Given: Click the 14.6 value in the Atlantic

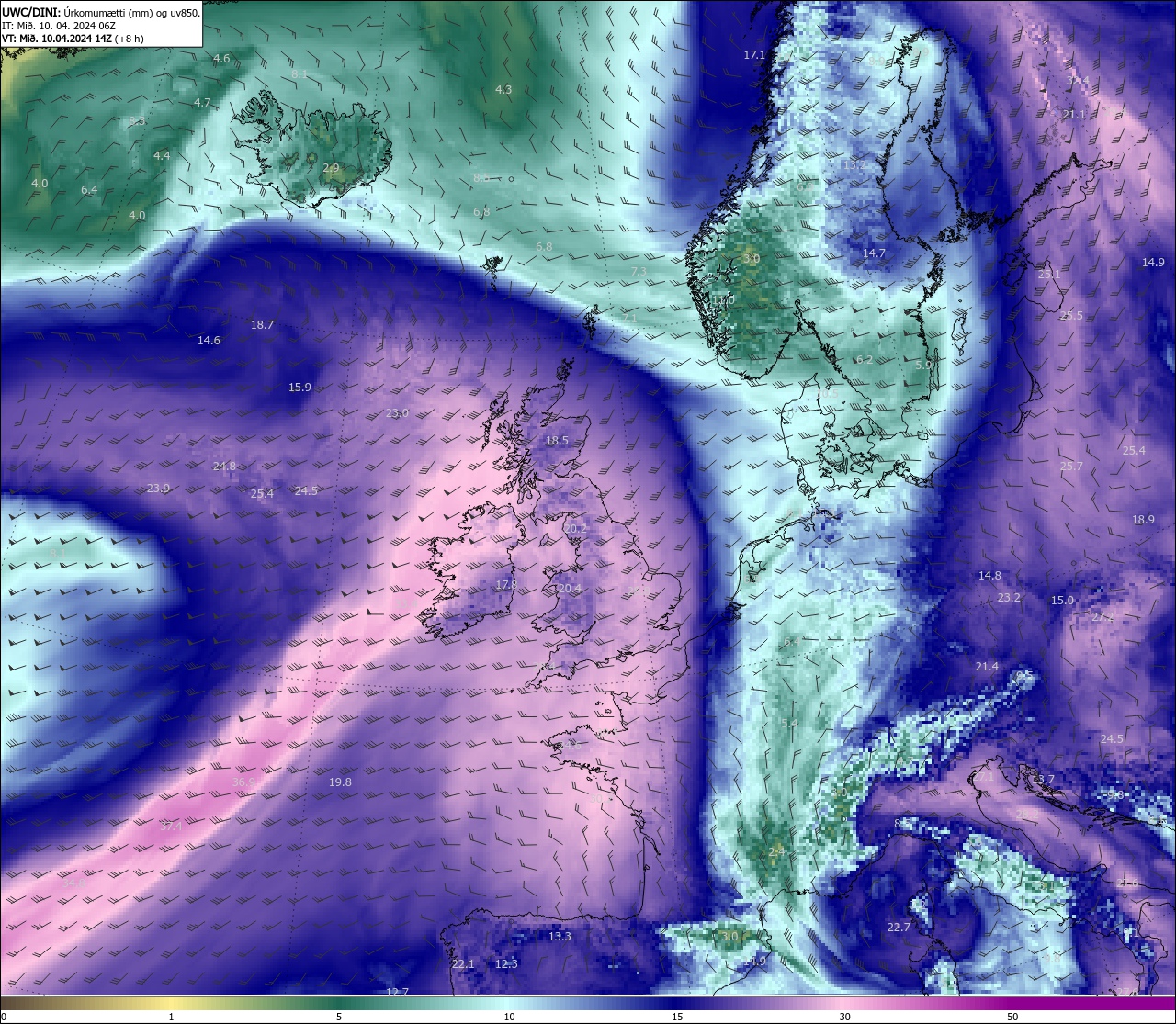Looking at the screenshot, I should 209,341.
